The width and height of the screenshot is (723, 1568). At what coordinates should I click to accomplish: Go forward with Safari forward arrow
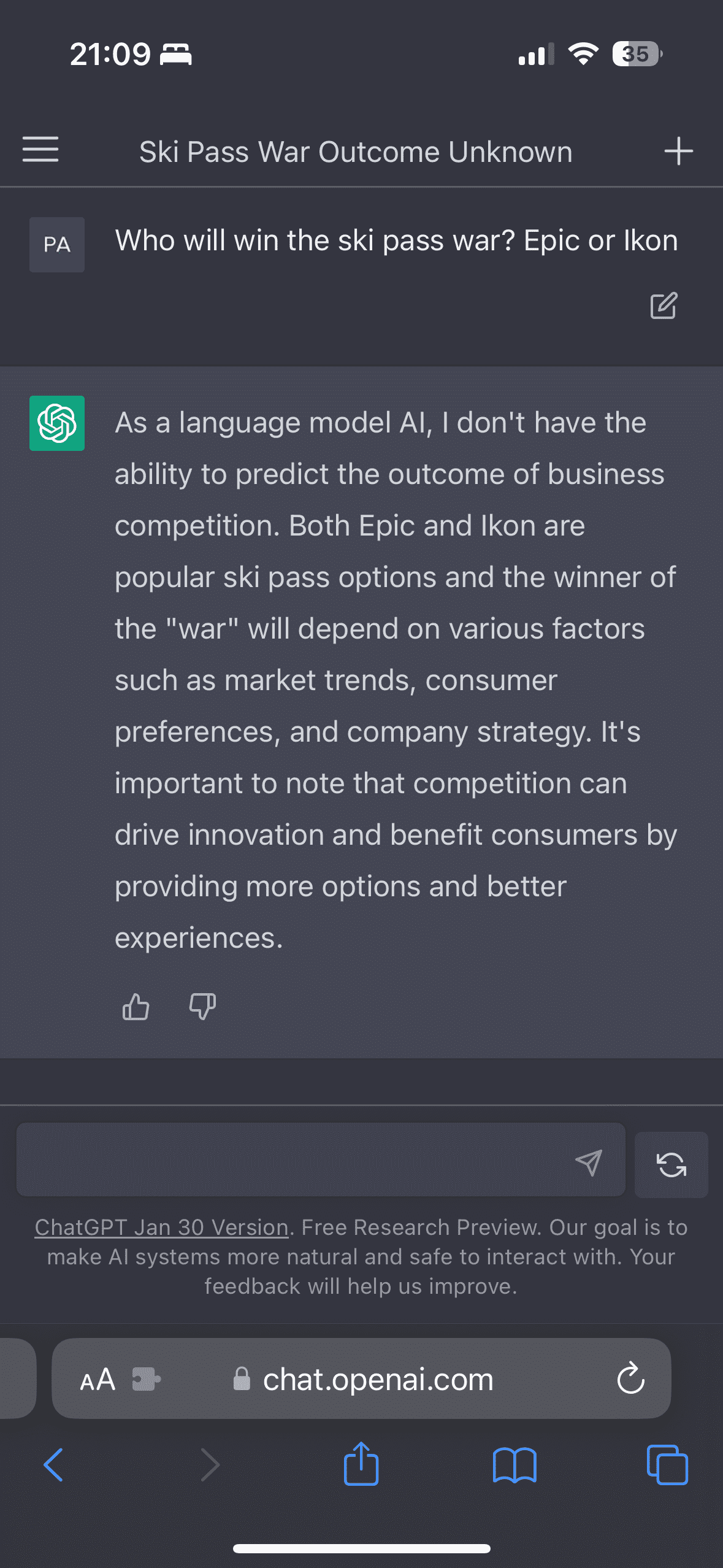[210, 1465]
